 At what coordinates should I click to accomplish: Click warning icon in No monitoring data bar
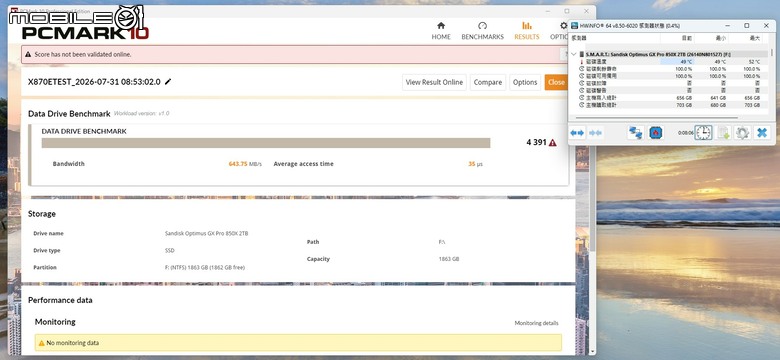tap(42, 343)
